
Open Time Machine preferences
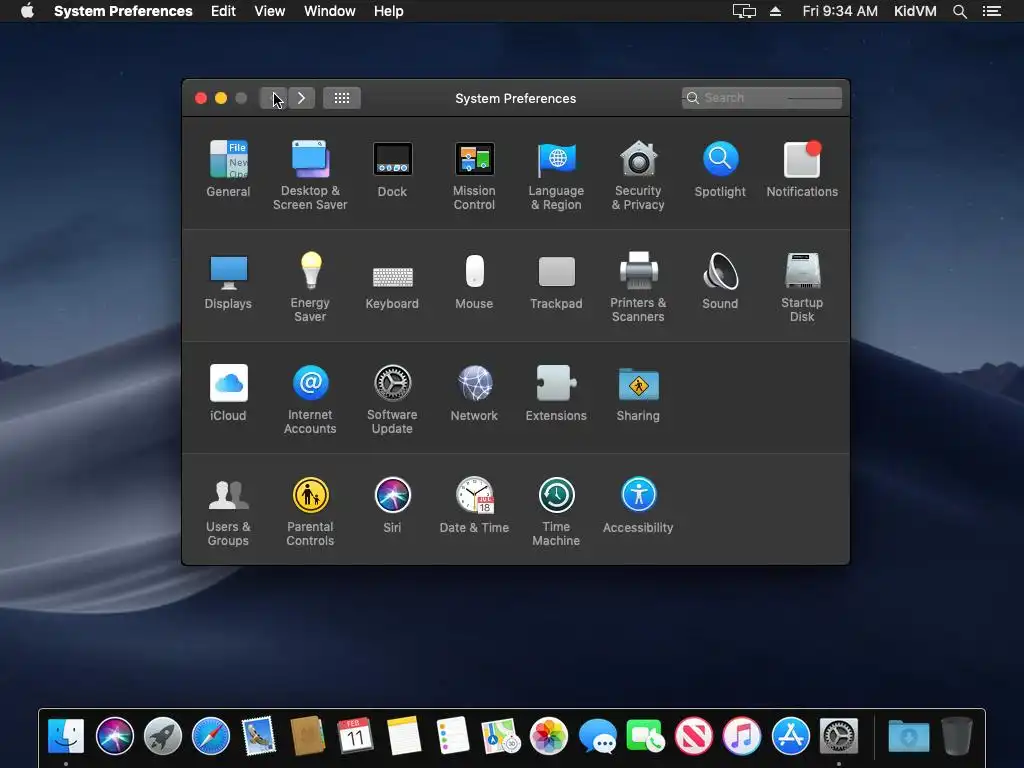pos(556,511)
